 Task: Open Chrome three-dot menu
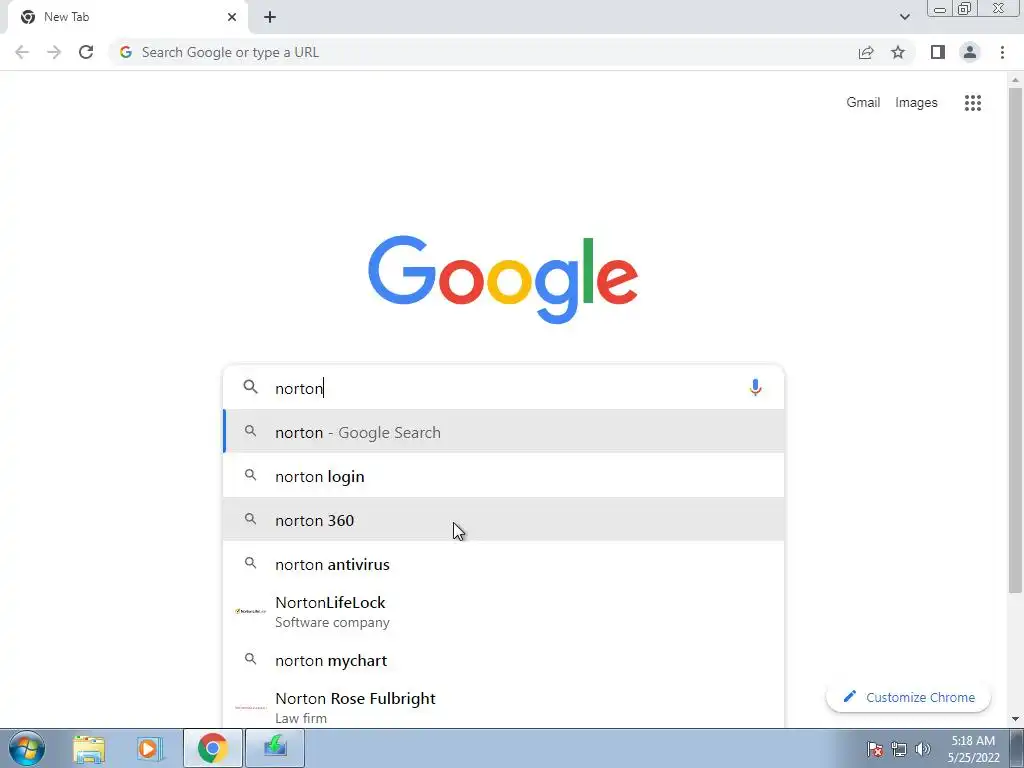(x=1002, y=52)
